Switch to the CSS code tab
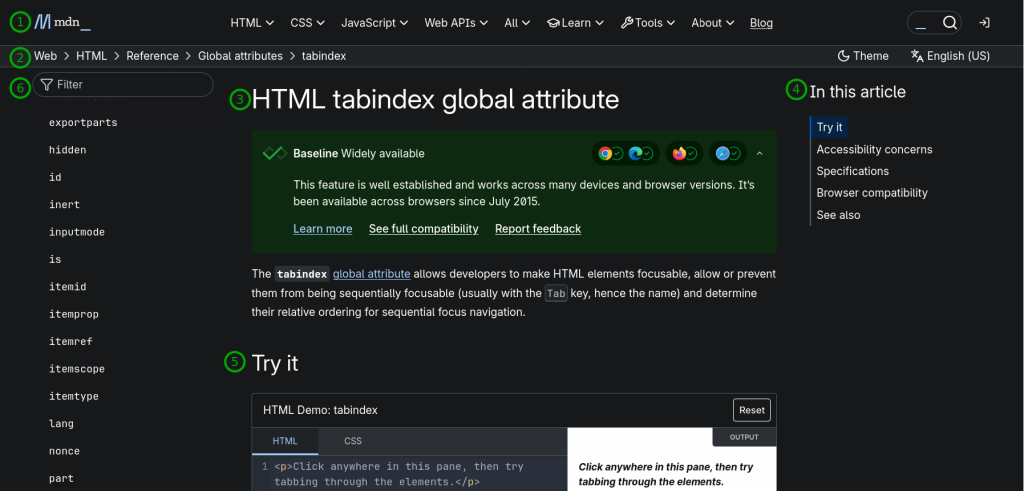 (353, 441)
